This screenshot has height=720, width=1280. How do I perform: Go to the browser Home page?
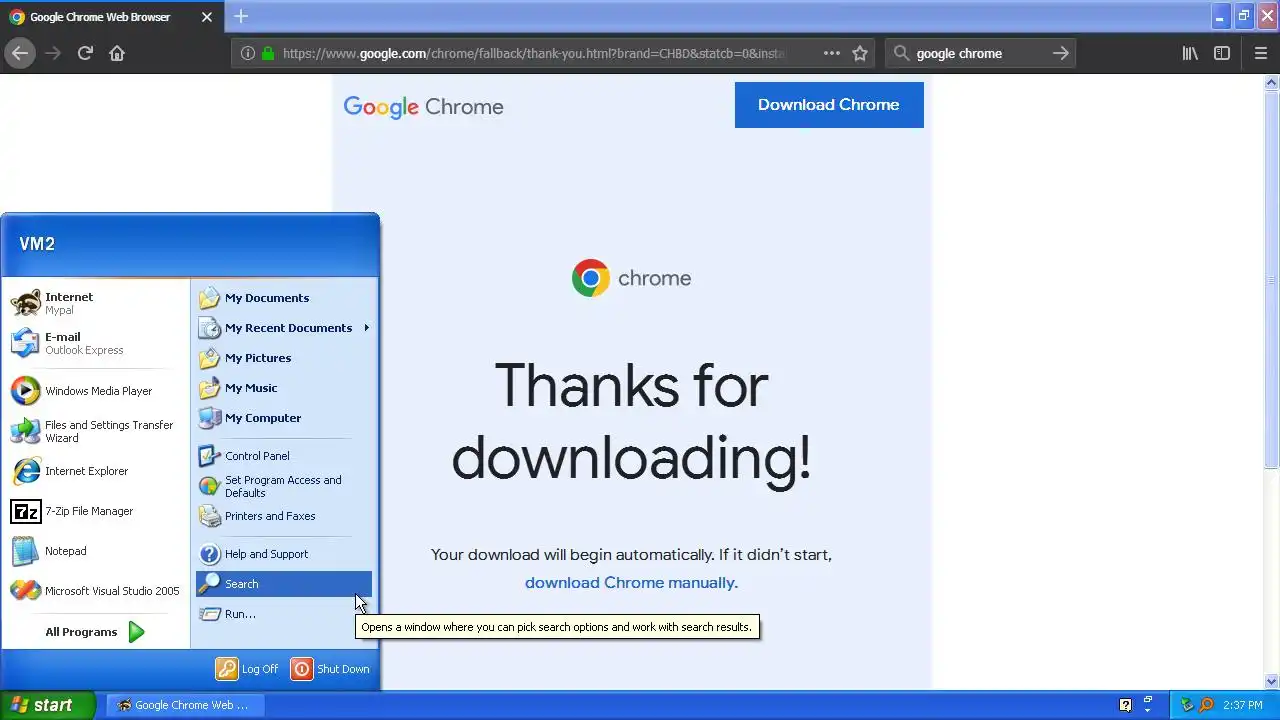(x=117, y=53)
